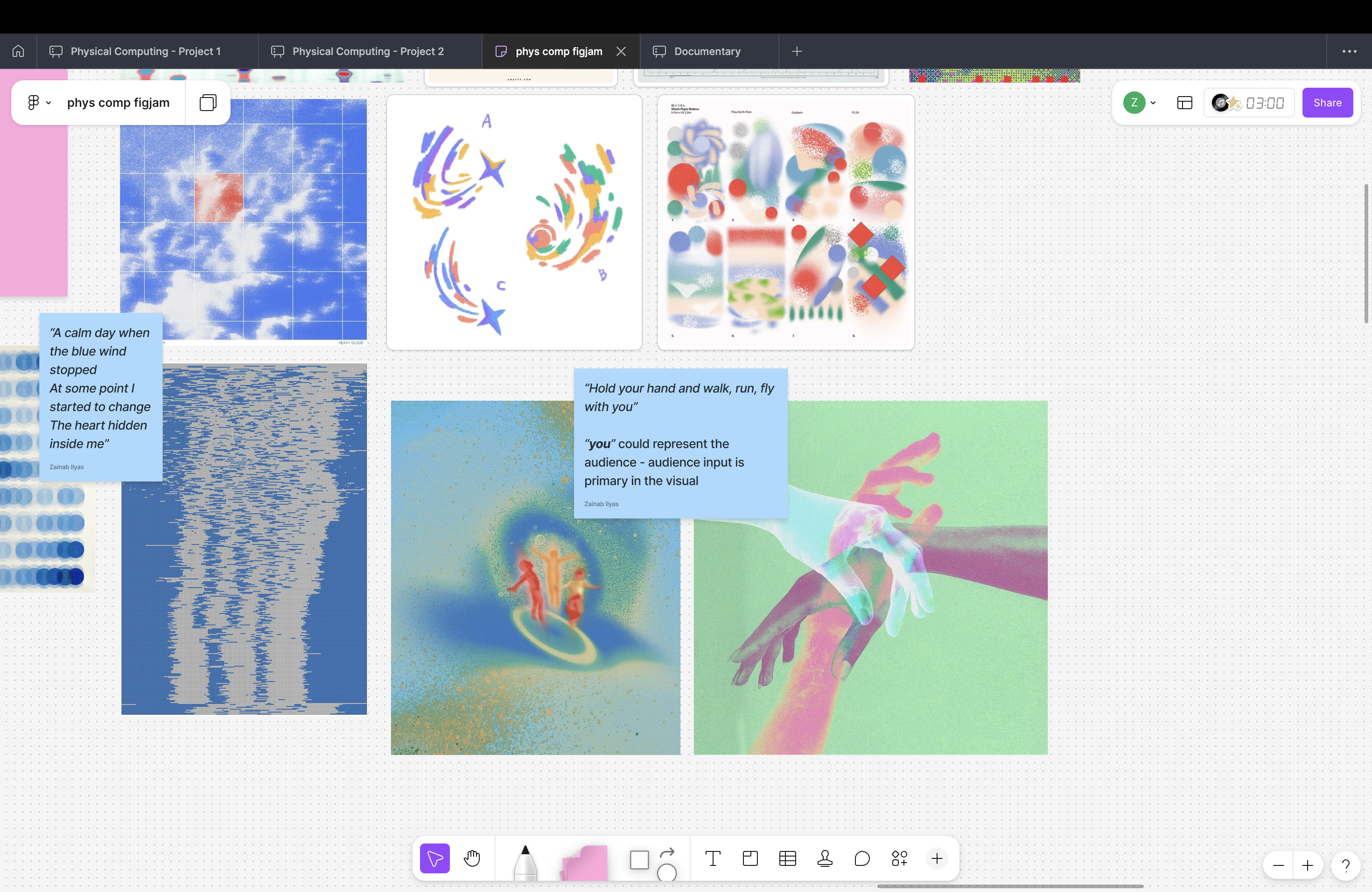Switch to the Documentary tab

[707, 51]
